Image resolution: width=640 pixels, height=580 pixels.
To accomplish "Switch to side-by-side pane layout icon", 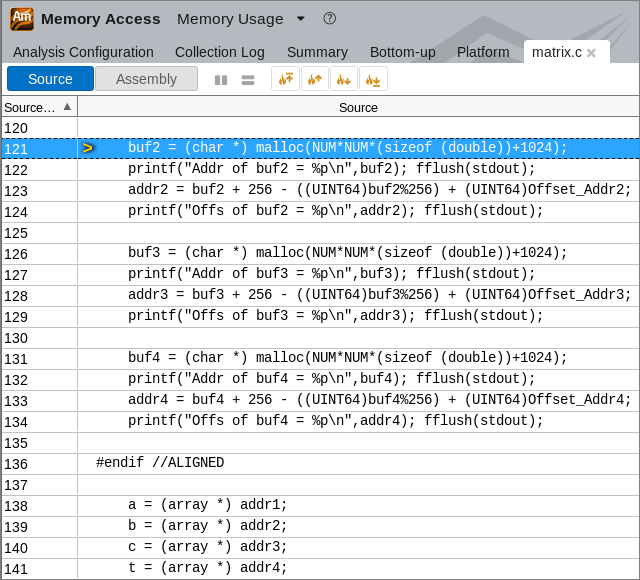I will pos(221,80).
